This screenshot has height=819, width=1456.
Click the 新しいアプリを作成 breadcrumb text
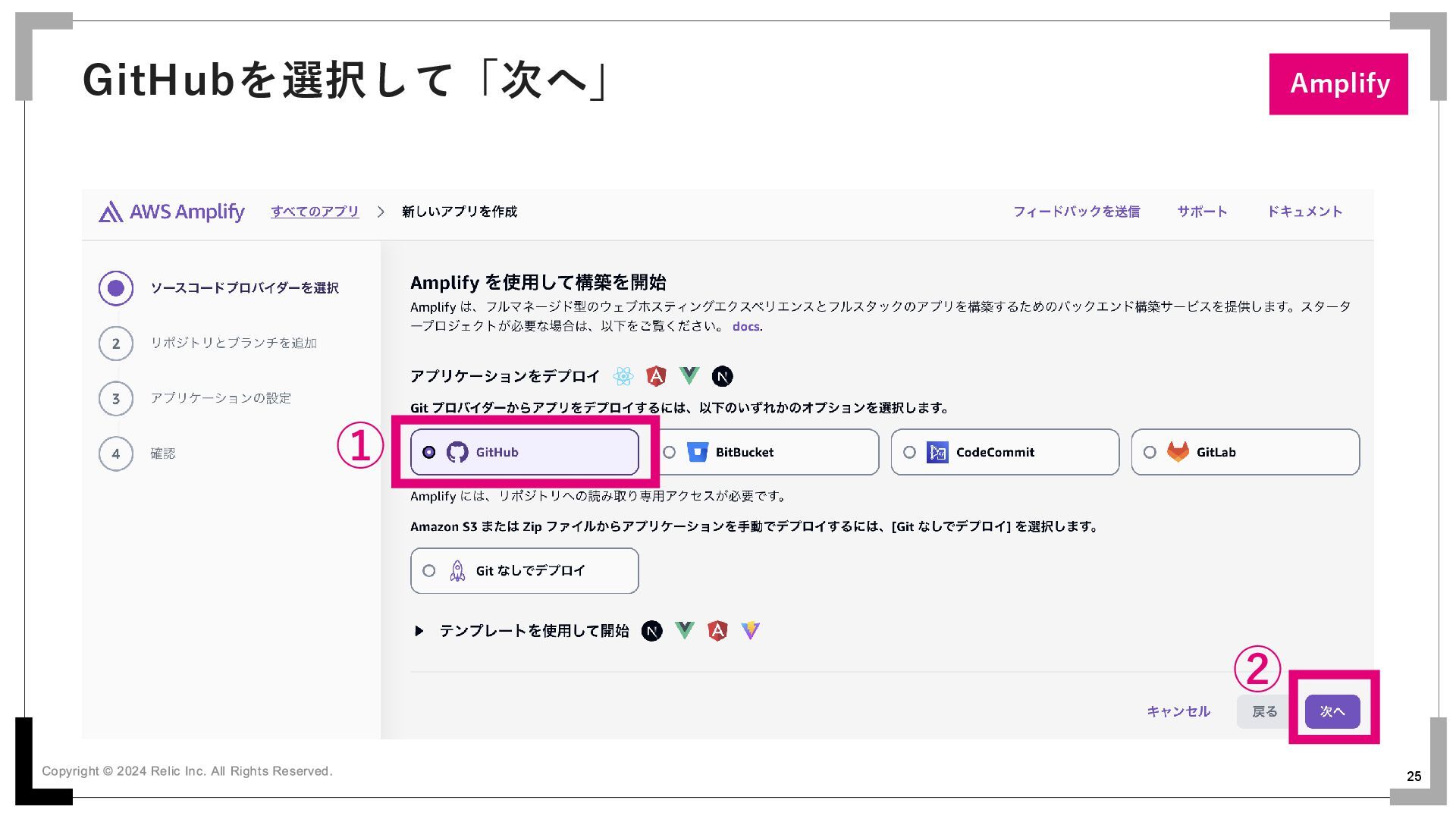(460, 212)
